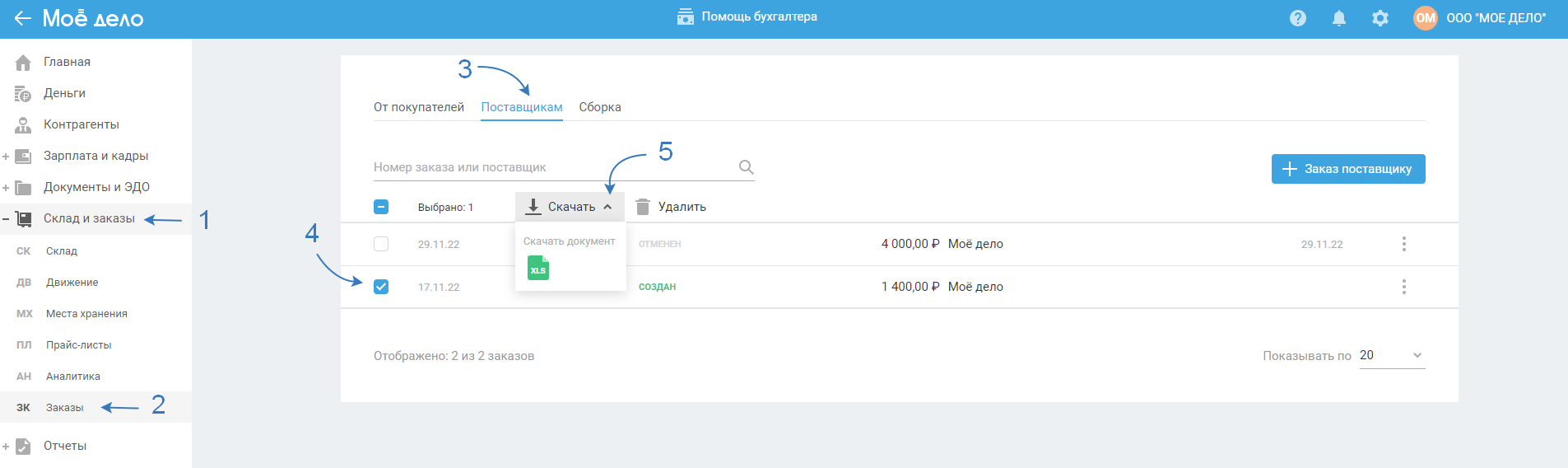Toggle the select-all orders checkbox
Screen dimensions: 1568x468
381,207
